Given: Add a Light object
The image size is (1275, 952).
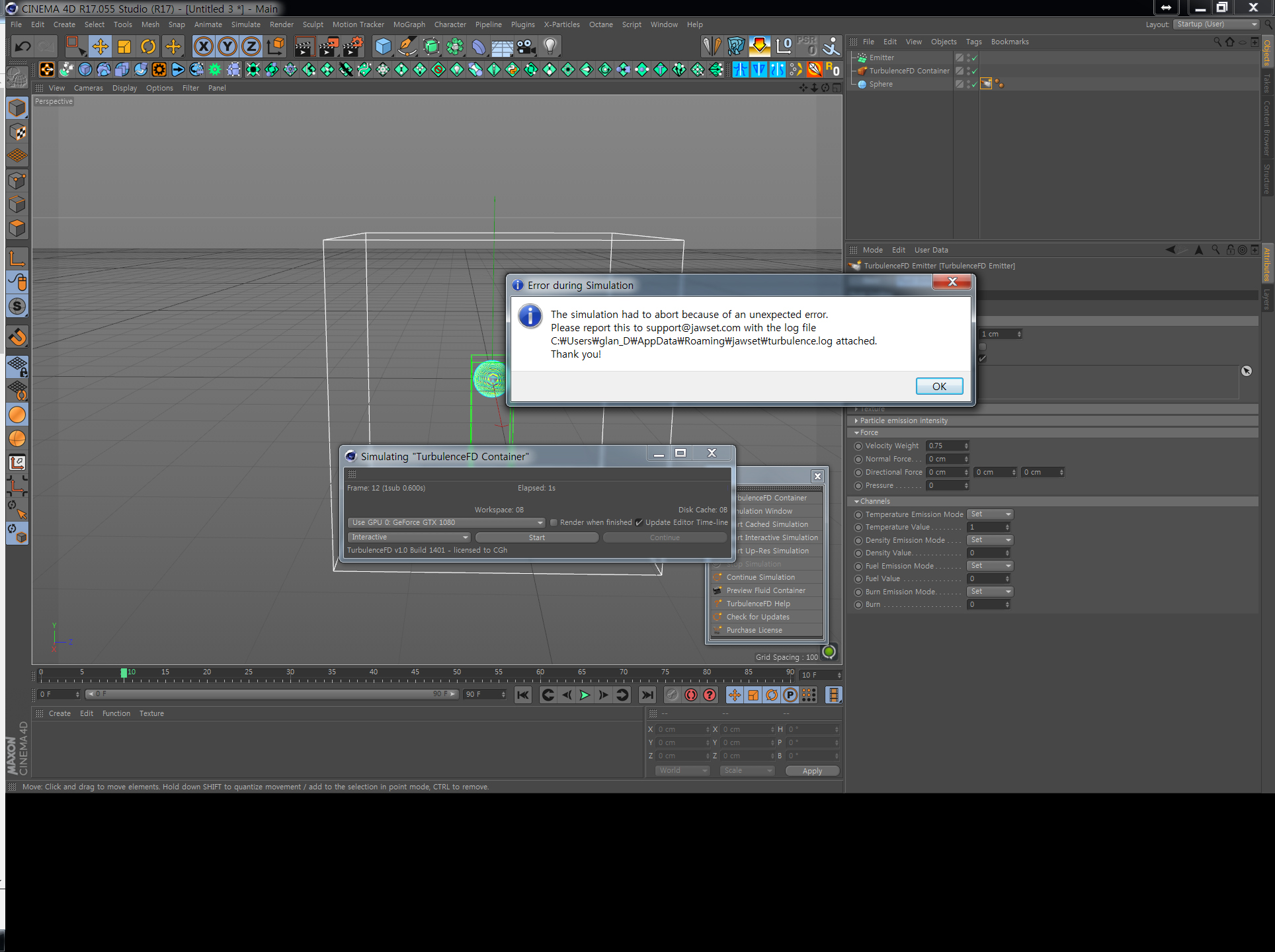Looking at the screenshot, I should click(x=550, y=46).
